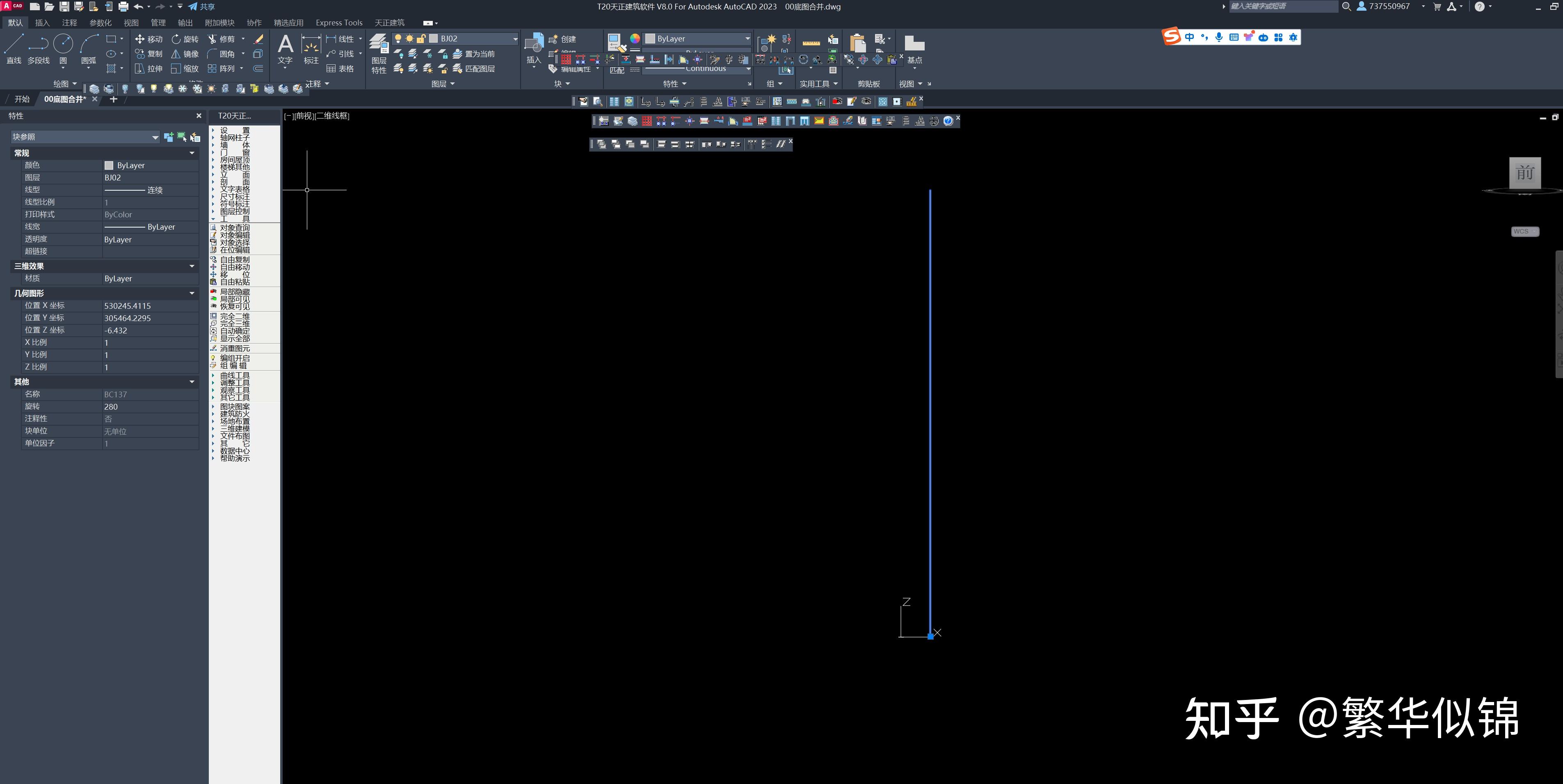Viewport: 1563px width, 784px height.
Task: Click the offset icon below the explode box
Action: coord(258,68)
